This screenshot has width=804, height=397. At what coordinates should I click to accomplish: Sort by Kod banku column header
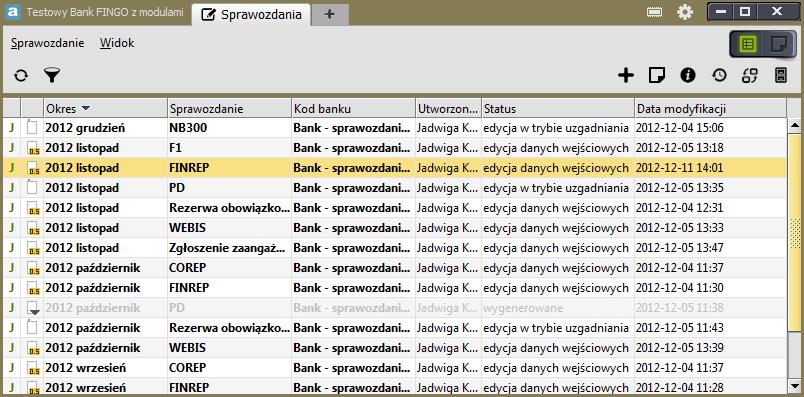pos(353,109)
